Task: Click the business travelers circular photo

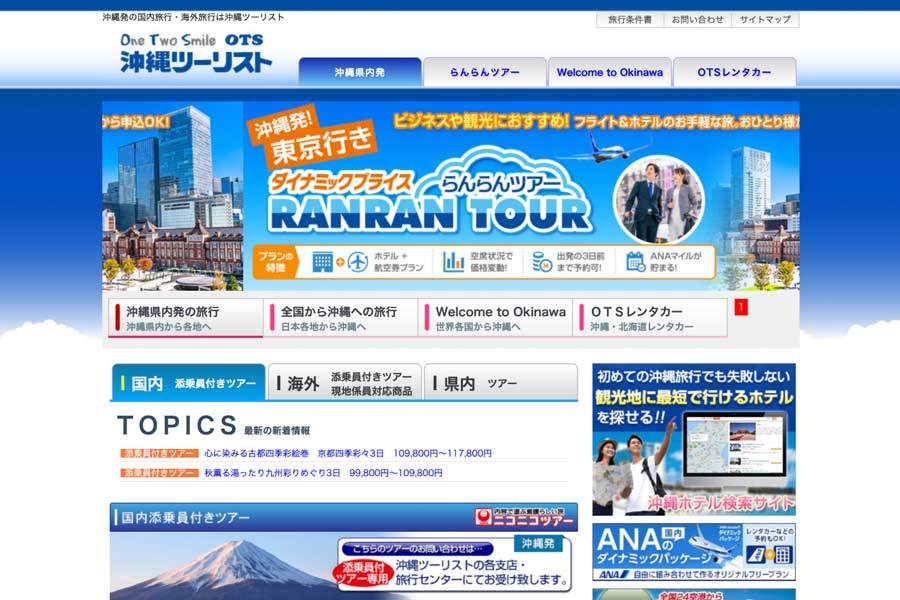Action: tap(658, 200)
